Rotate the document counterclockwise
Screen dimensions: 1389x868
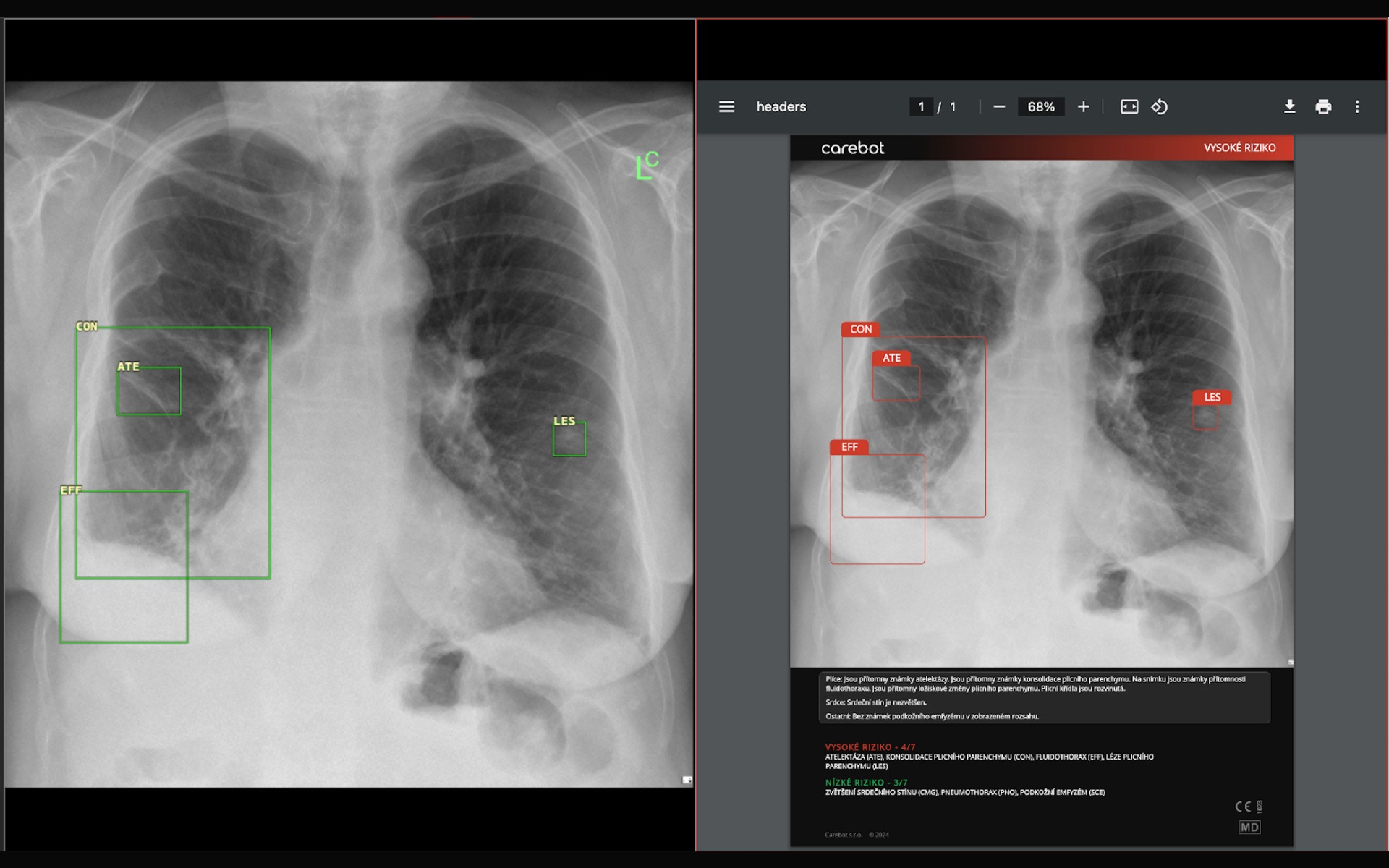click(1160, 107)
